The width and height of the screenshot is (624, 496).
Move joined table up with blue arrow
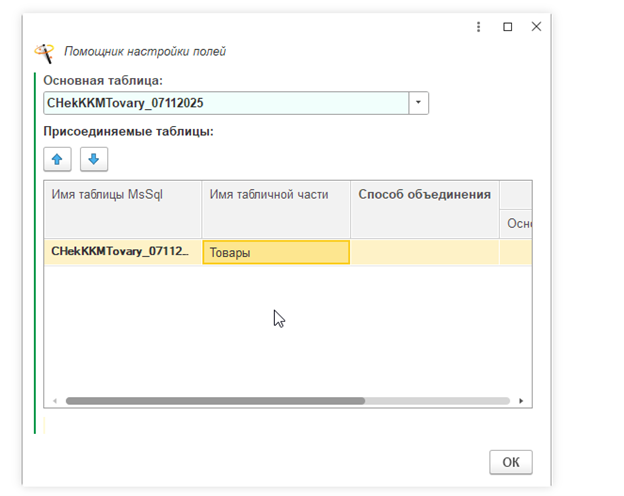57,159
